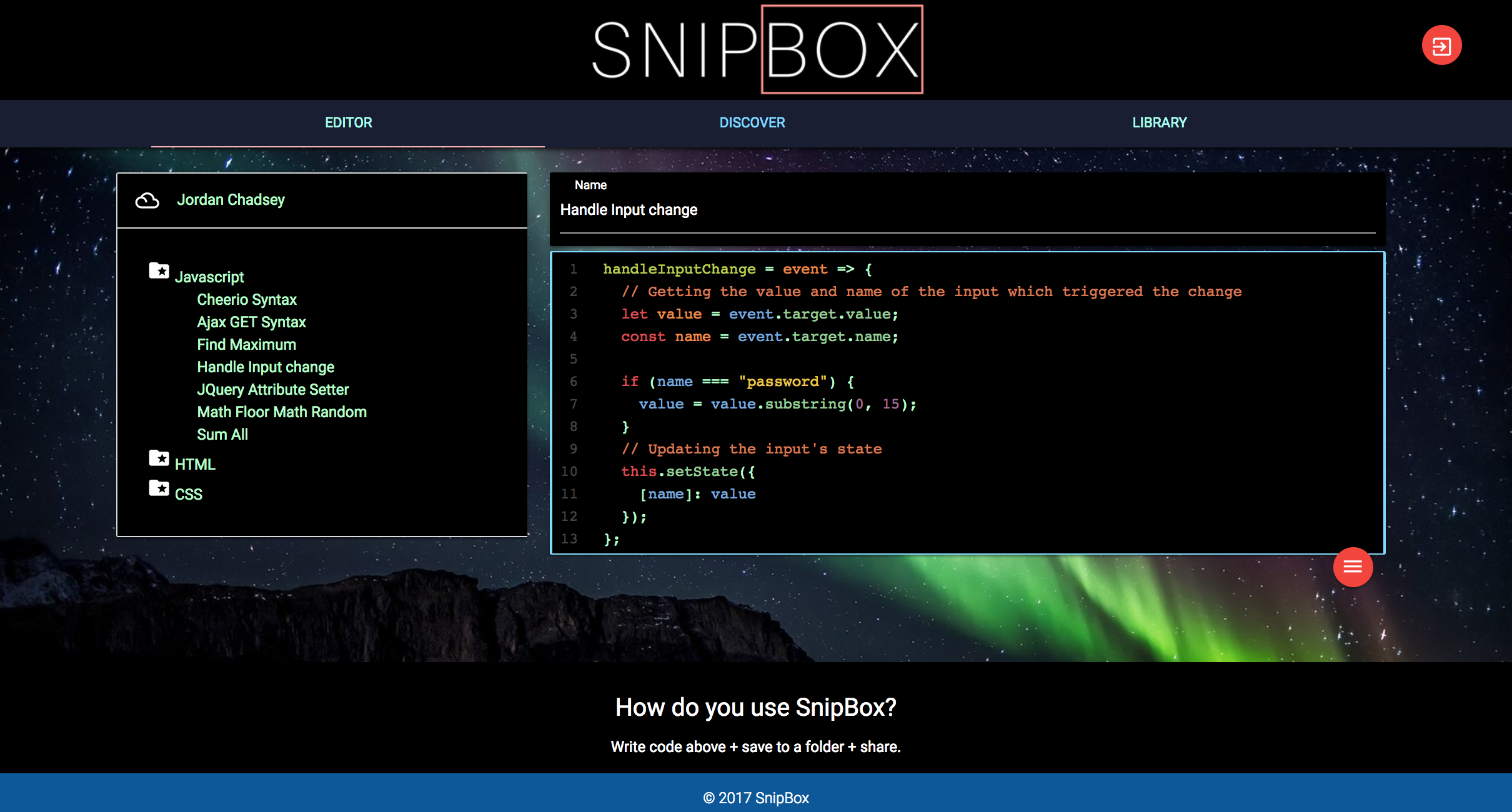Click the SnipBox logo
The image size is (1512, 812).
point(757,50)
